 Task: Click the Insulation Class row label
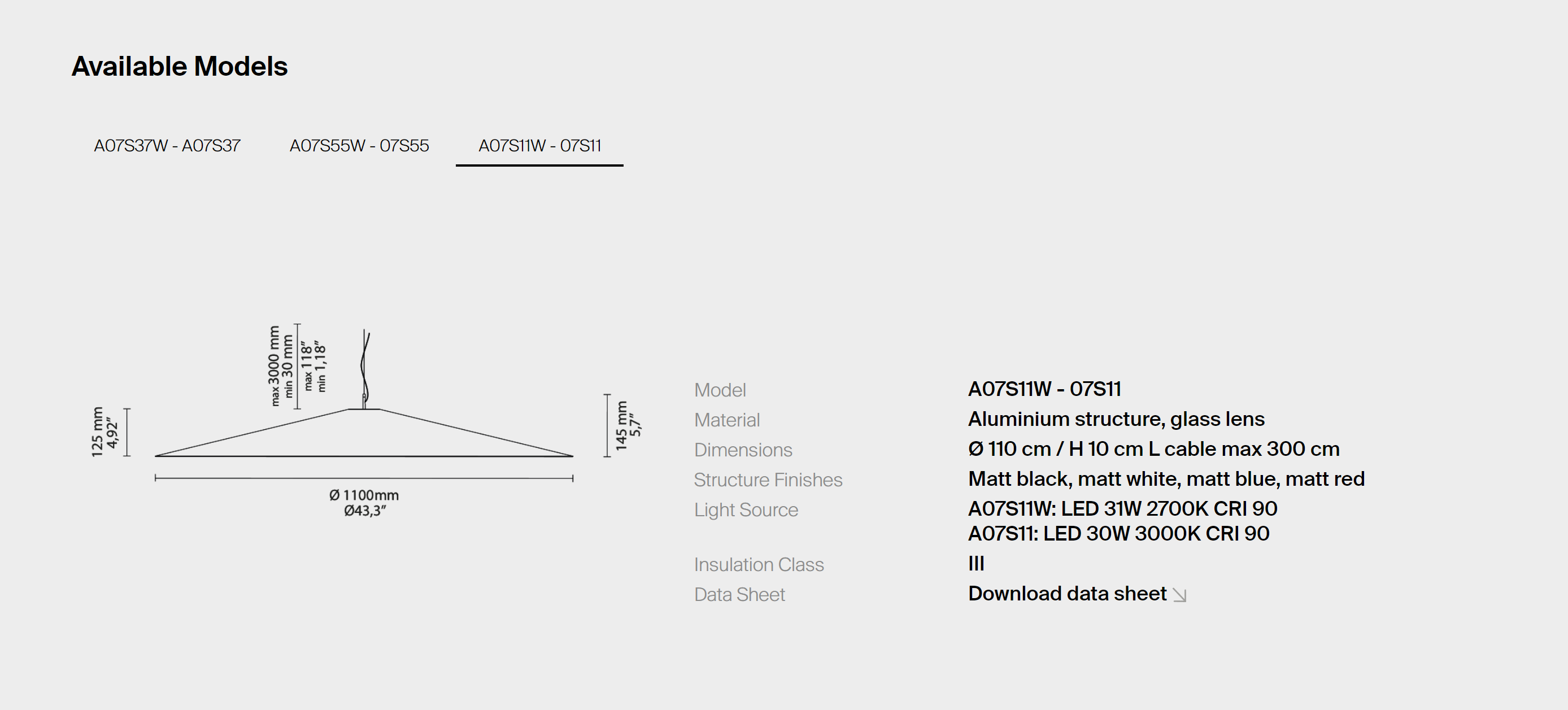(759, 564)
